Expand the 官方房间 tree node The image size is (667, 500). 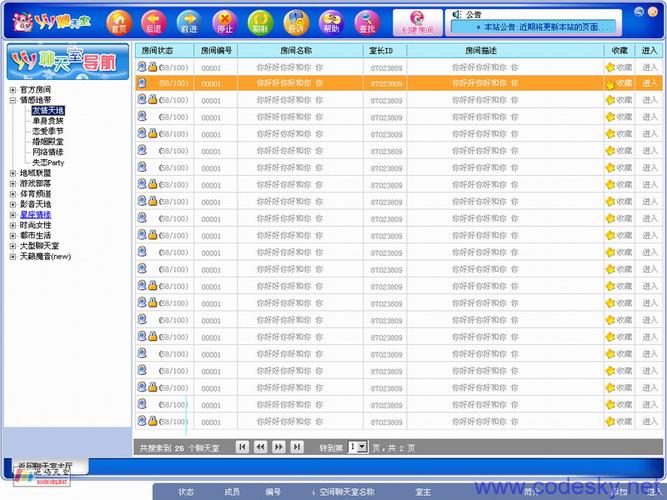click(x=13, y=89)
